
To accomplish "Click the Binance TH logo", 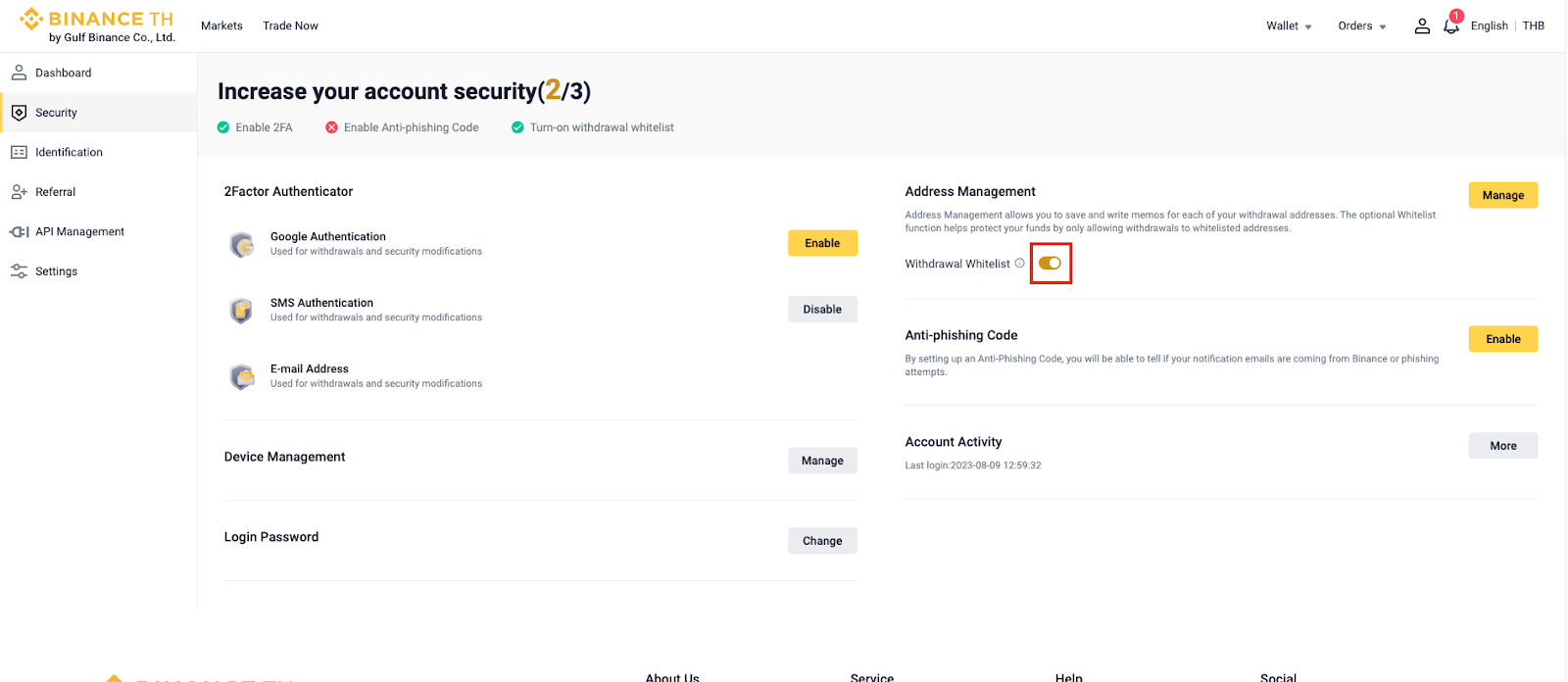I will (x=97, y=25).
